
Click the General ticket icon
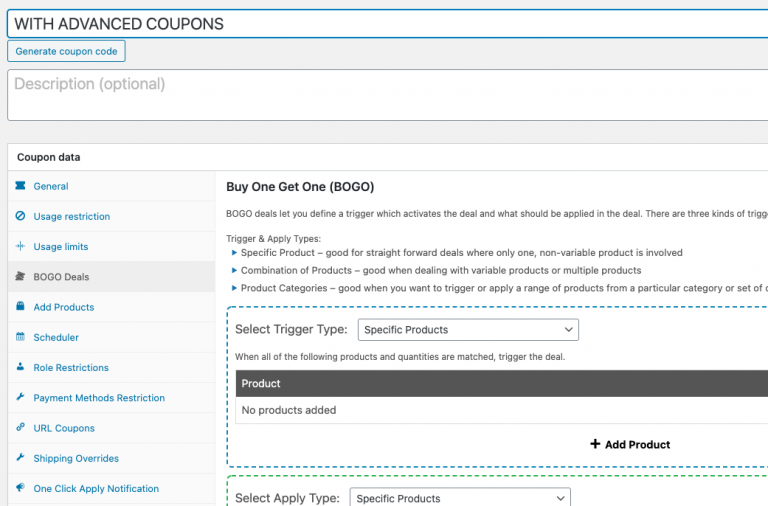pyautogui.click(x=20, y=186)
